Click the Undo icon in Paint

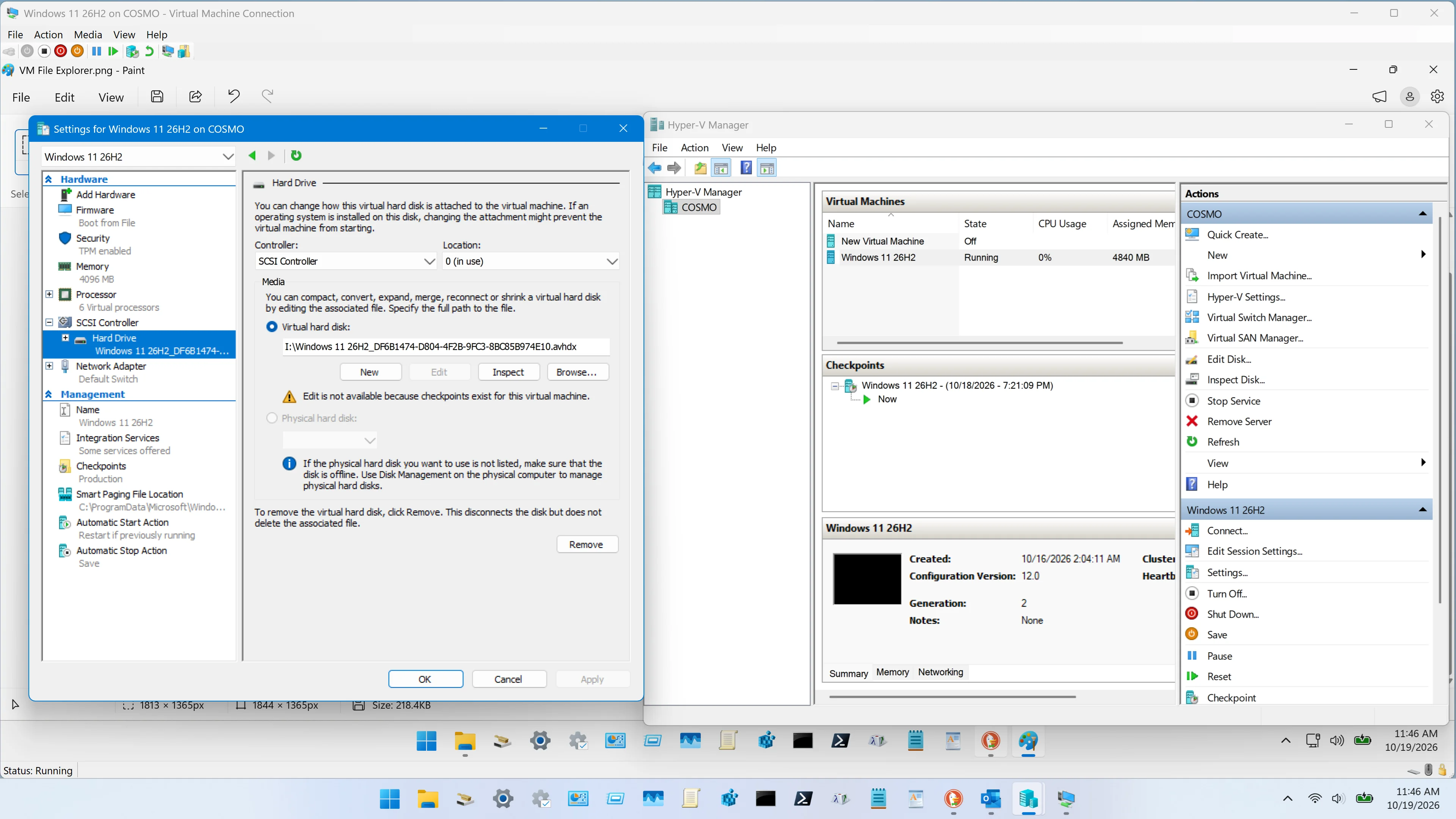pyautogui.click(x=234, y=97)
